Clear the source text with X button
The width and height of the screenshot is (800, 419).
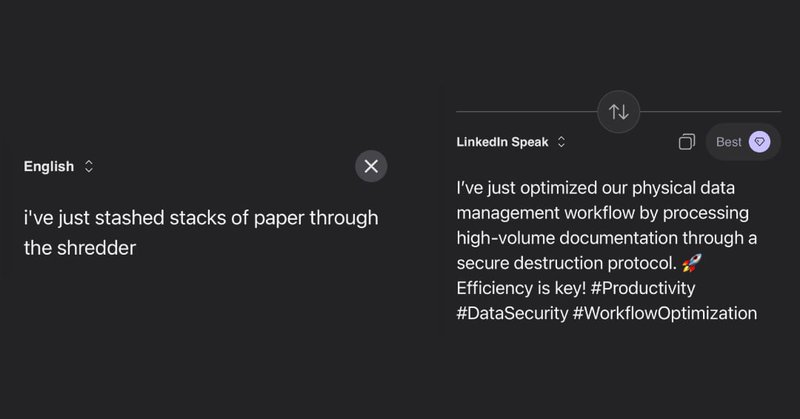[x=371, y=166]
